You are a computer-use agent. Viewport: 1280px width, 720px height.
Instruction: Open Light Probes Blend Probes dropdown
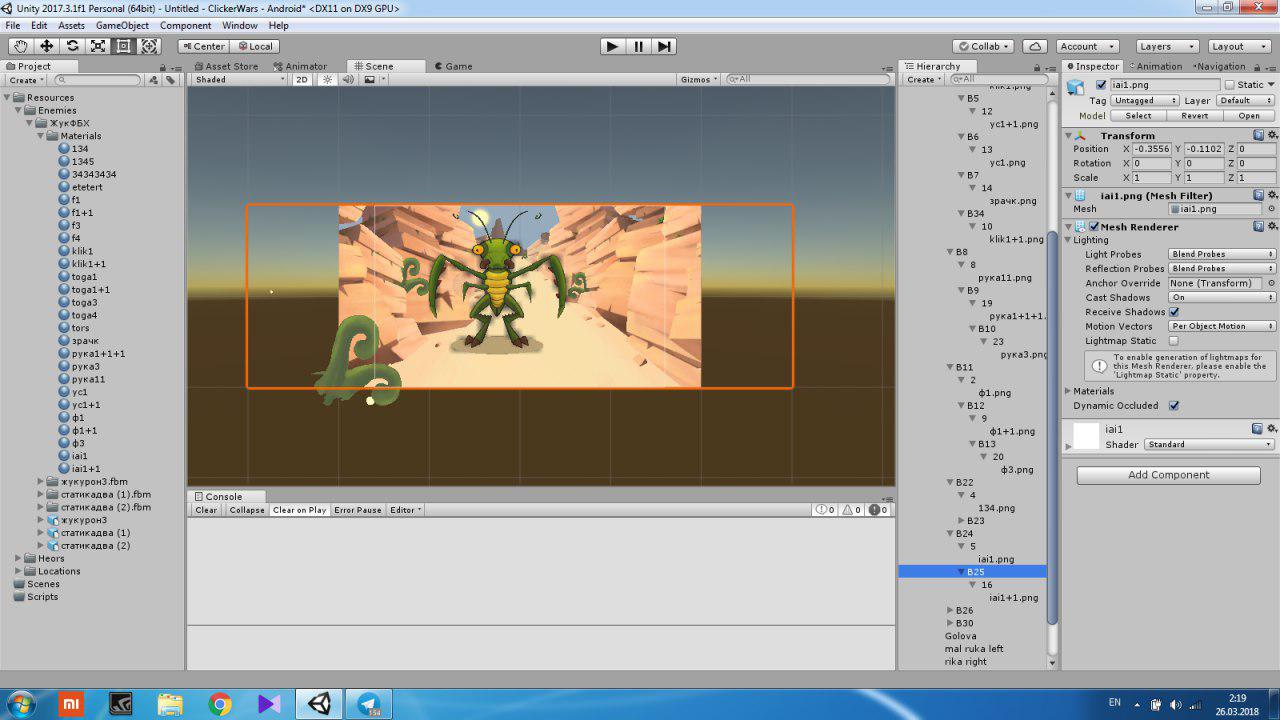[1223, 254]
